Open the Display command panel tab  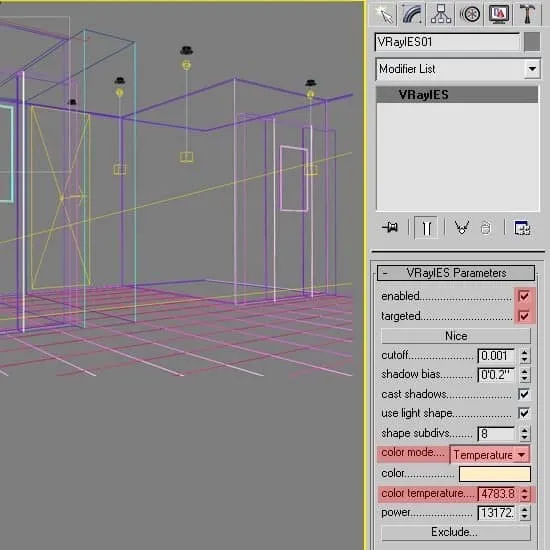point(499,15)
